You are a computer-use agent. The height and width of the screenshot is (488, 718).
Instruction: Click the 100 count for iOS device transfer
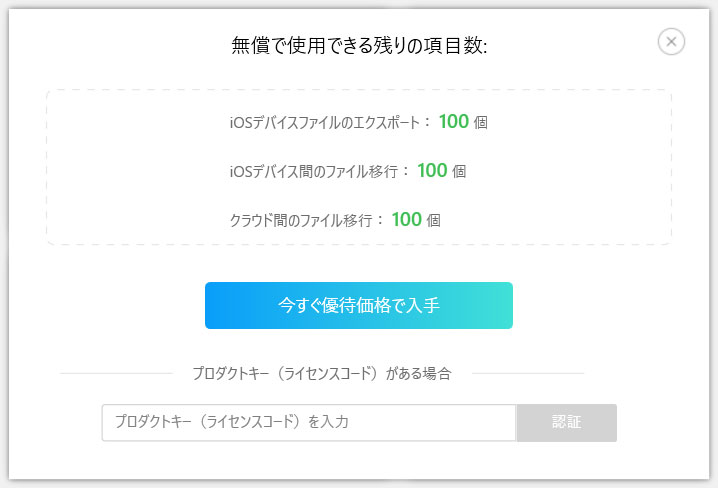coord(432,170)
